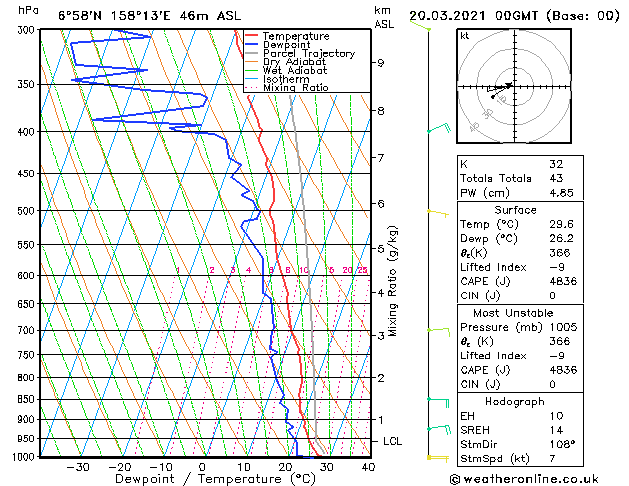629x486 pixels.
Task: Click the StmSpd (kt) value 7
Action: click(x=552, y=458)
